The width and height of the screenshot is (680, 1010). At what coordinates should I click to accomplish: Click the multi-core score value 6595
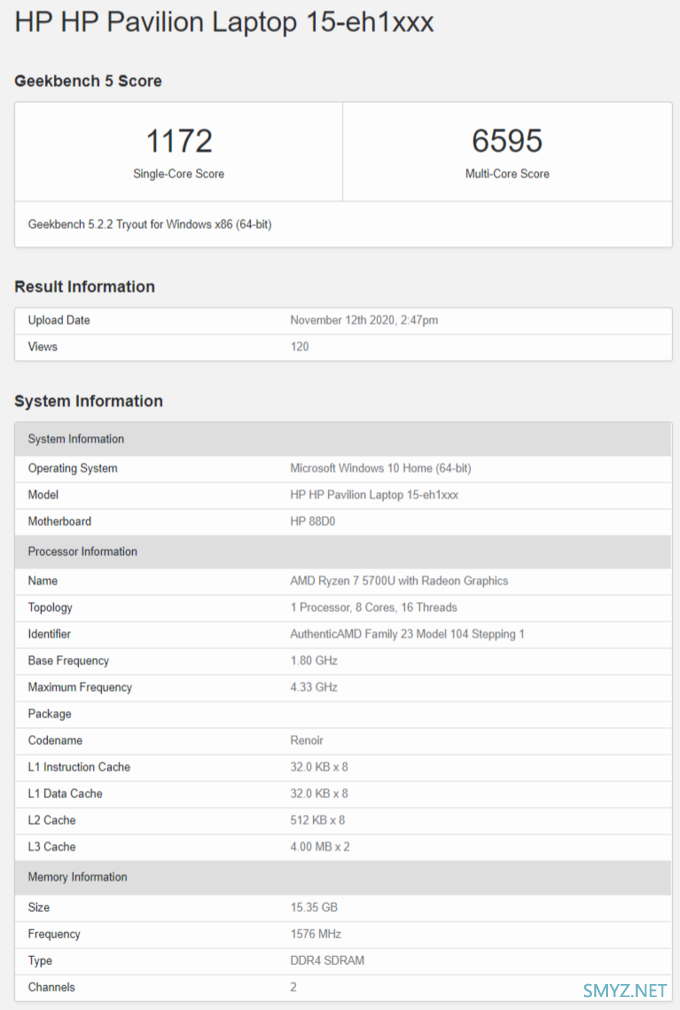click(507, 141)
